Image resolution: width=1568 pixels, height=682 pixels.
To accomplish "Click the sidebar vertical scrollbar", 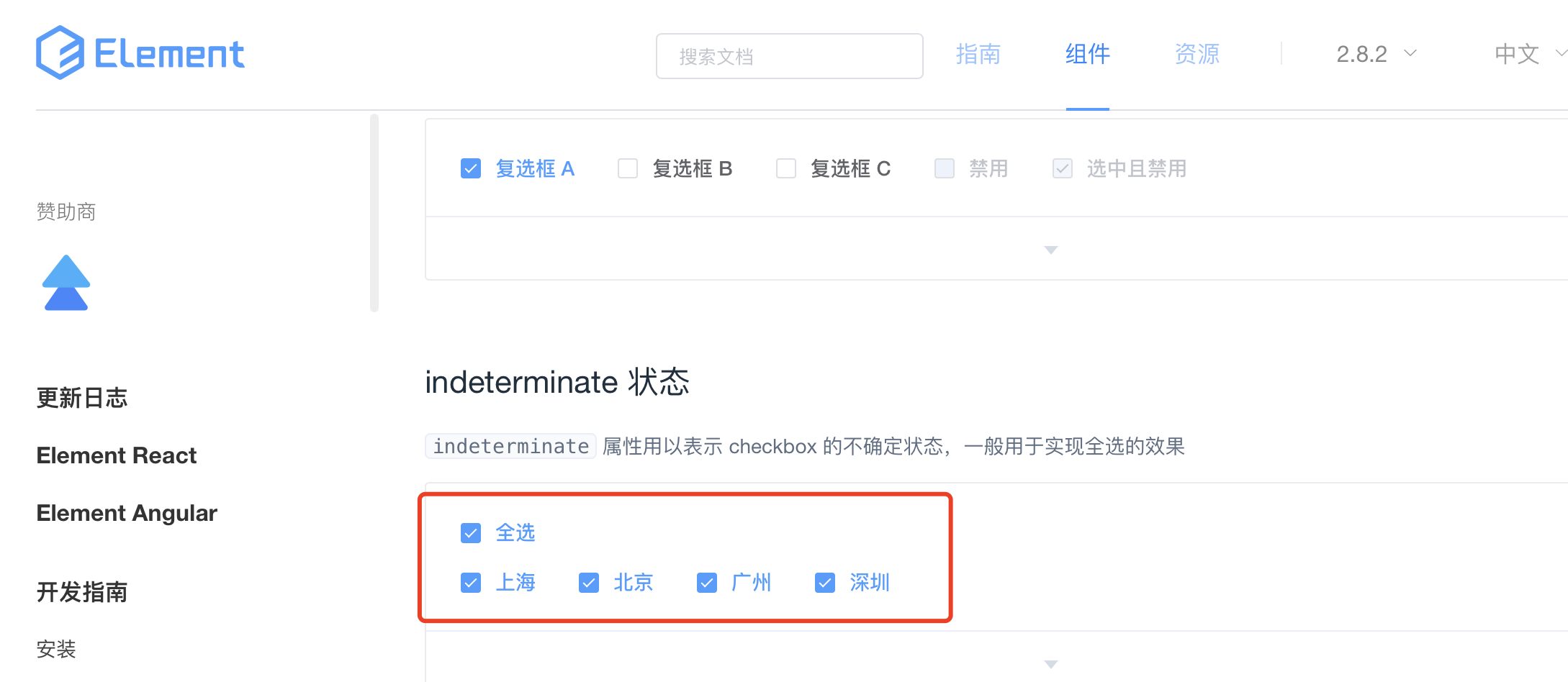I will point(374,213).
